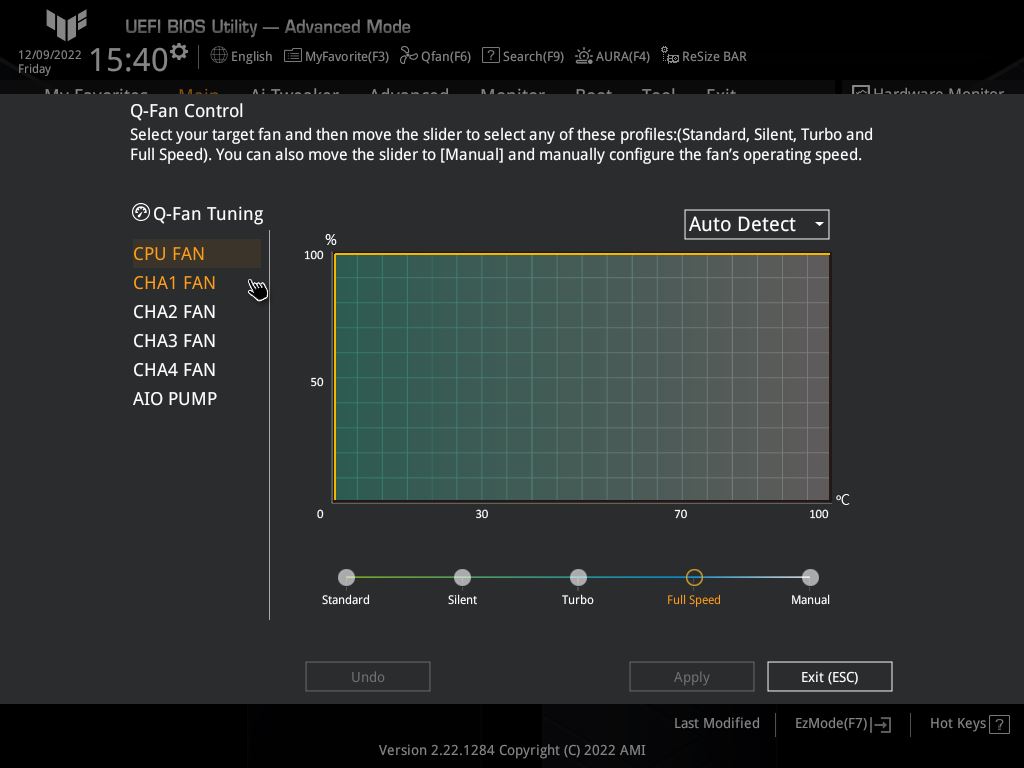Viewport: 1024px width, 768px height.
Task: Select CHA1 FAN in fan list
Action: coord(174,283)
